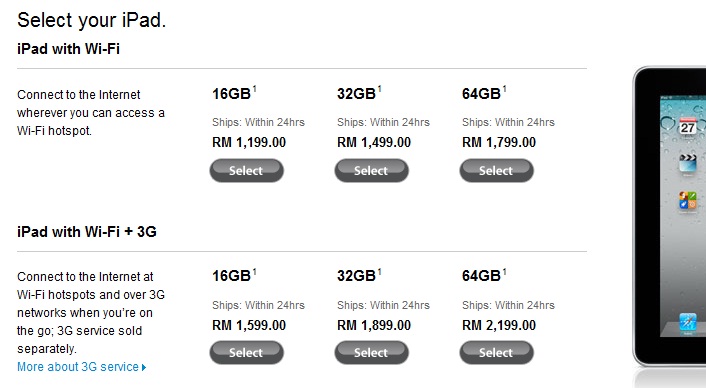Tap the Calendar icon showing 27 on the iPad

(688, 126)
